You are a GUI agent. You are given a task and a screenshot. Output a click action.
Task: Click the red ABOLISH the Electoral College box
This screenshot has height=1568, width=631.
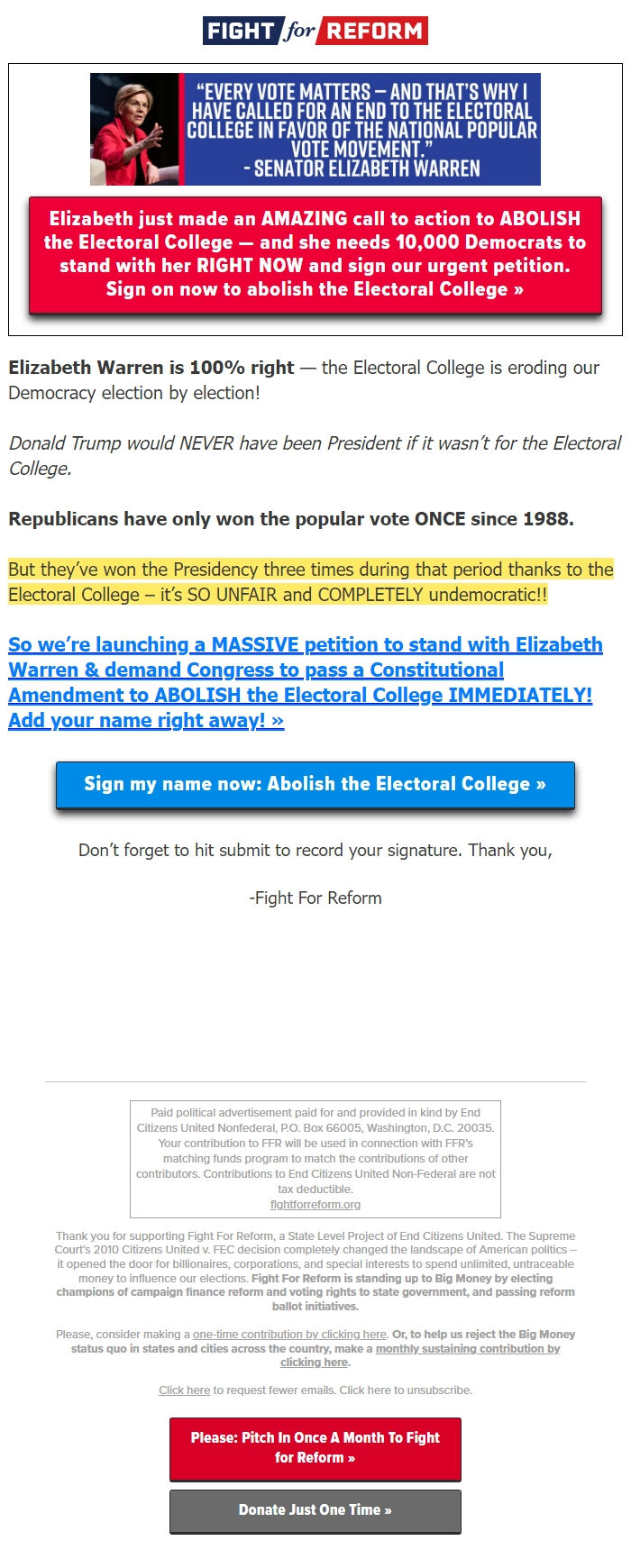click(314, 253)
